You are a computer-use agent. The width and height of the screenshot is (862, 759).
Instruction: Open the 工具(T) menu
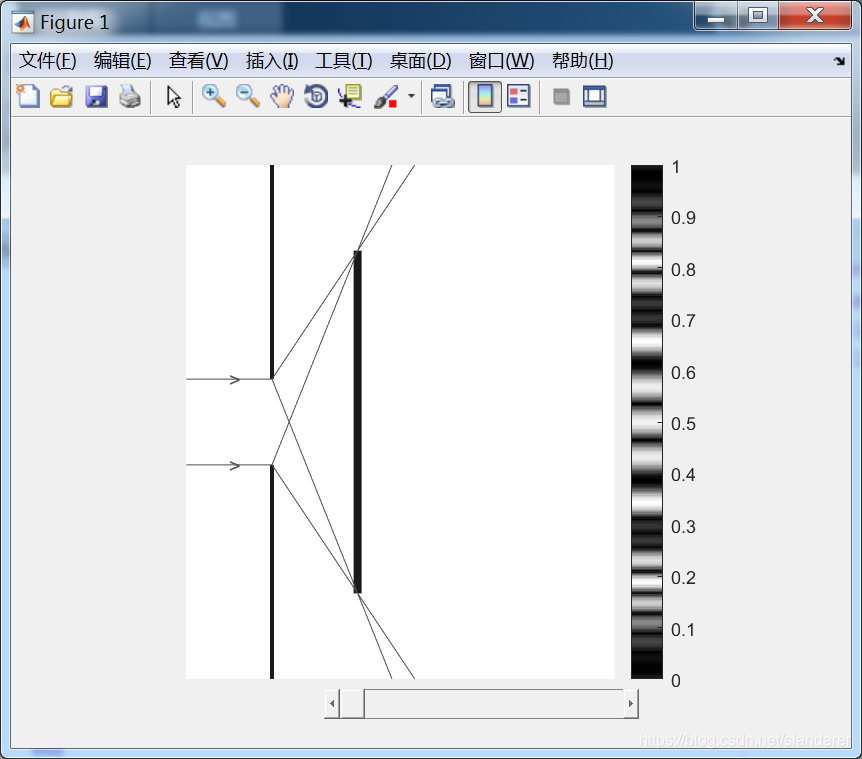point(344,61)
